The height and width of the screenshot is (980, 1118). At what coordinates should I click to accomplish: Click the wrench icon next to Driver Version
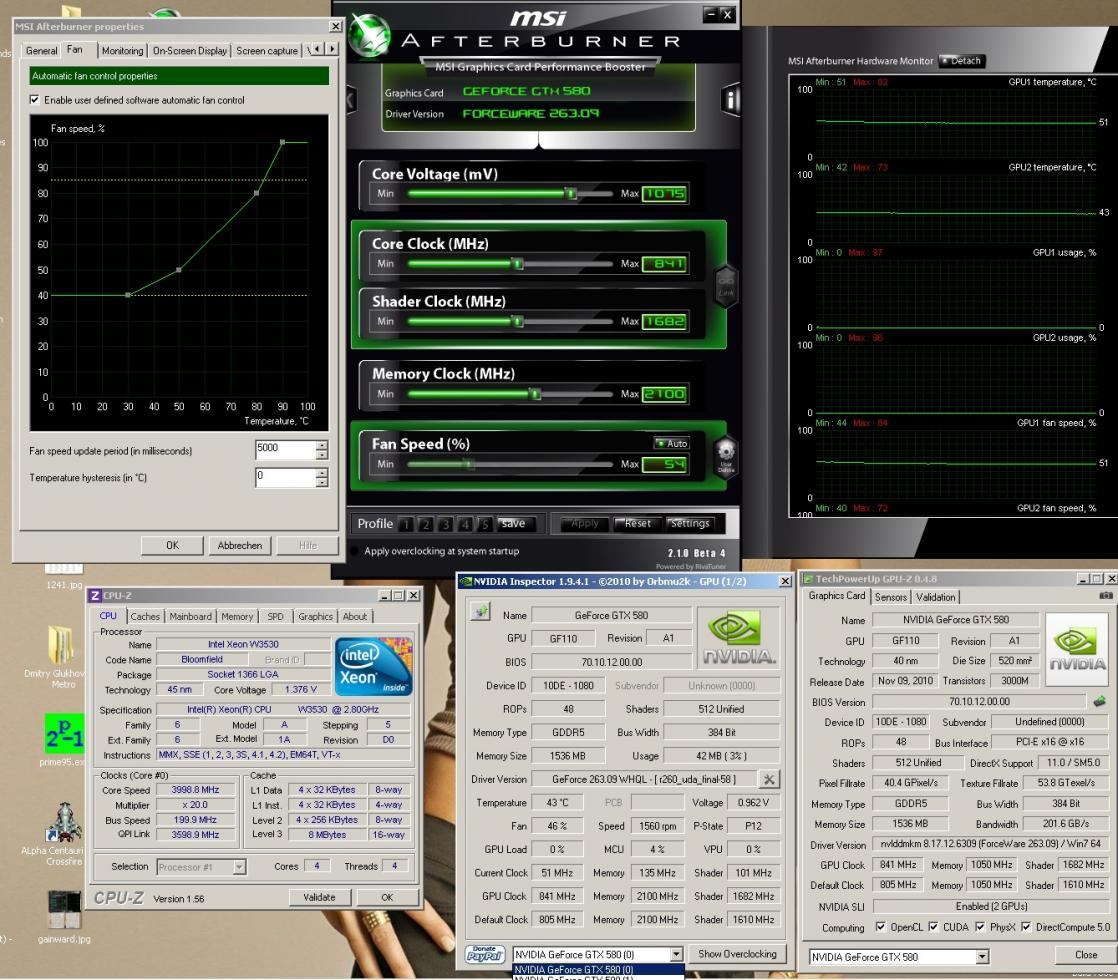769,779
